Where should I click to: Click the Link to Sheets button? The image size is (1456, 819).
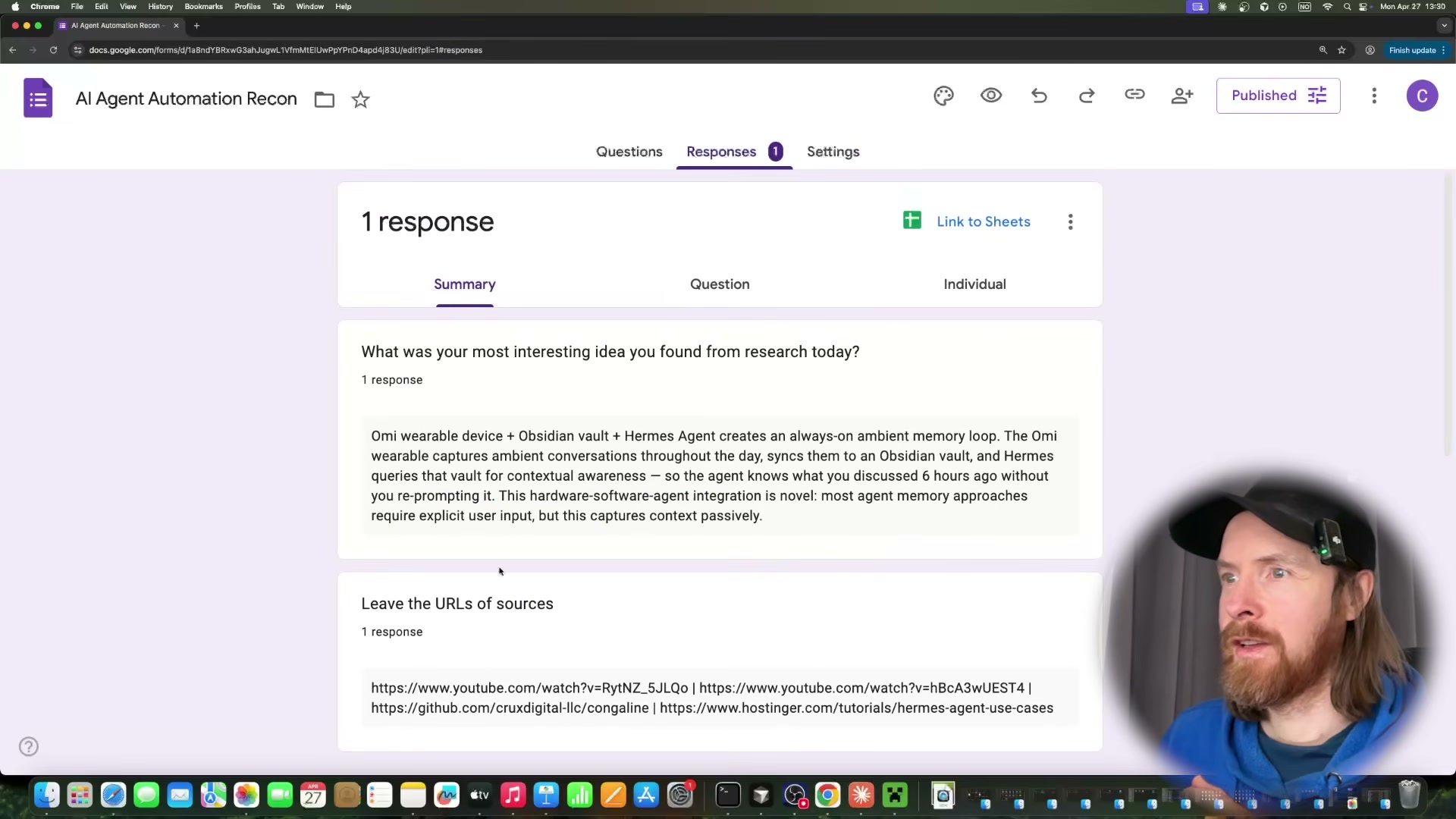pyautogui.click(x=983, y=221)
